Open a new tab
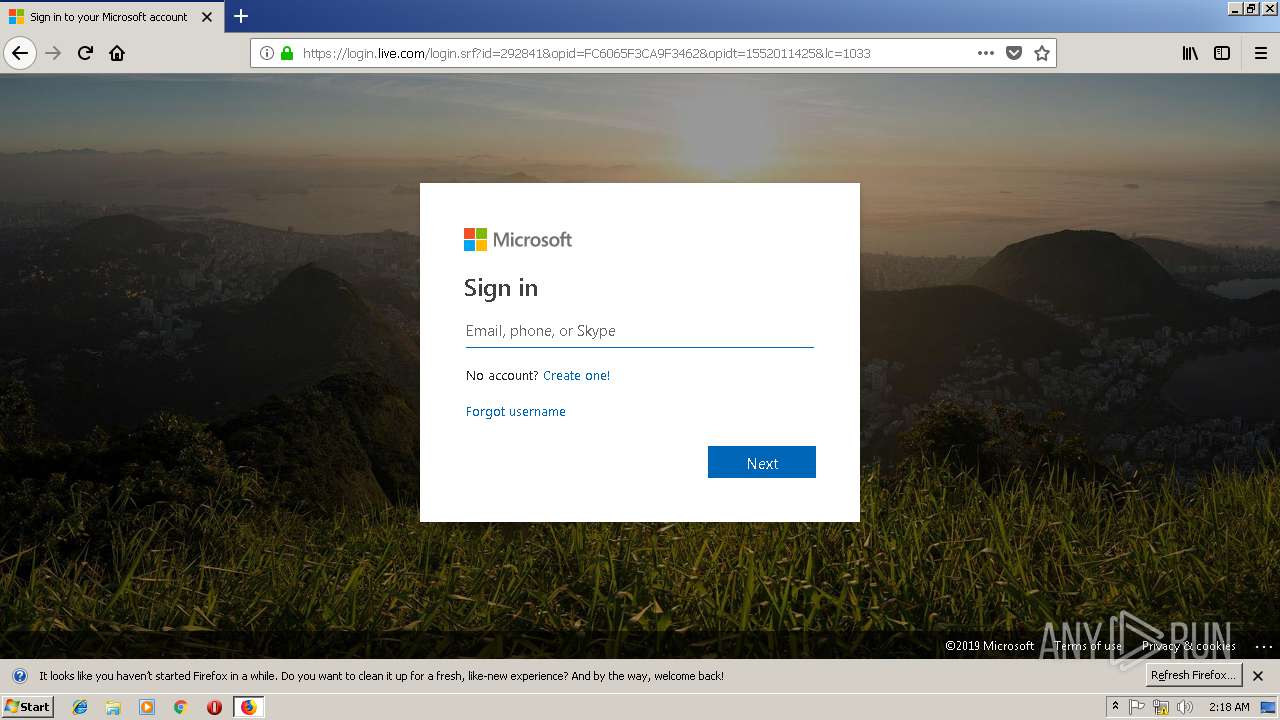1280x720 pixels. point(241,16)
